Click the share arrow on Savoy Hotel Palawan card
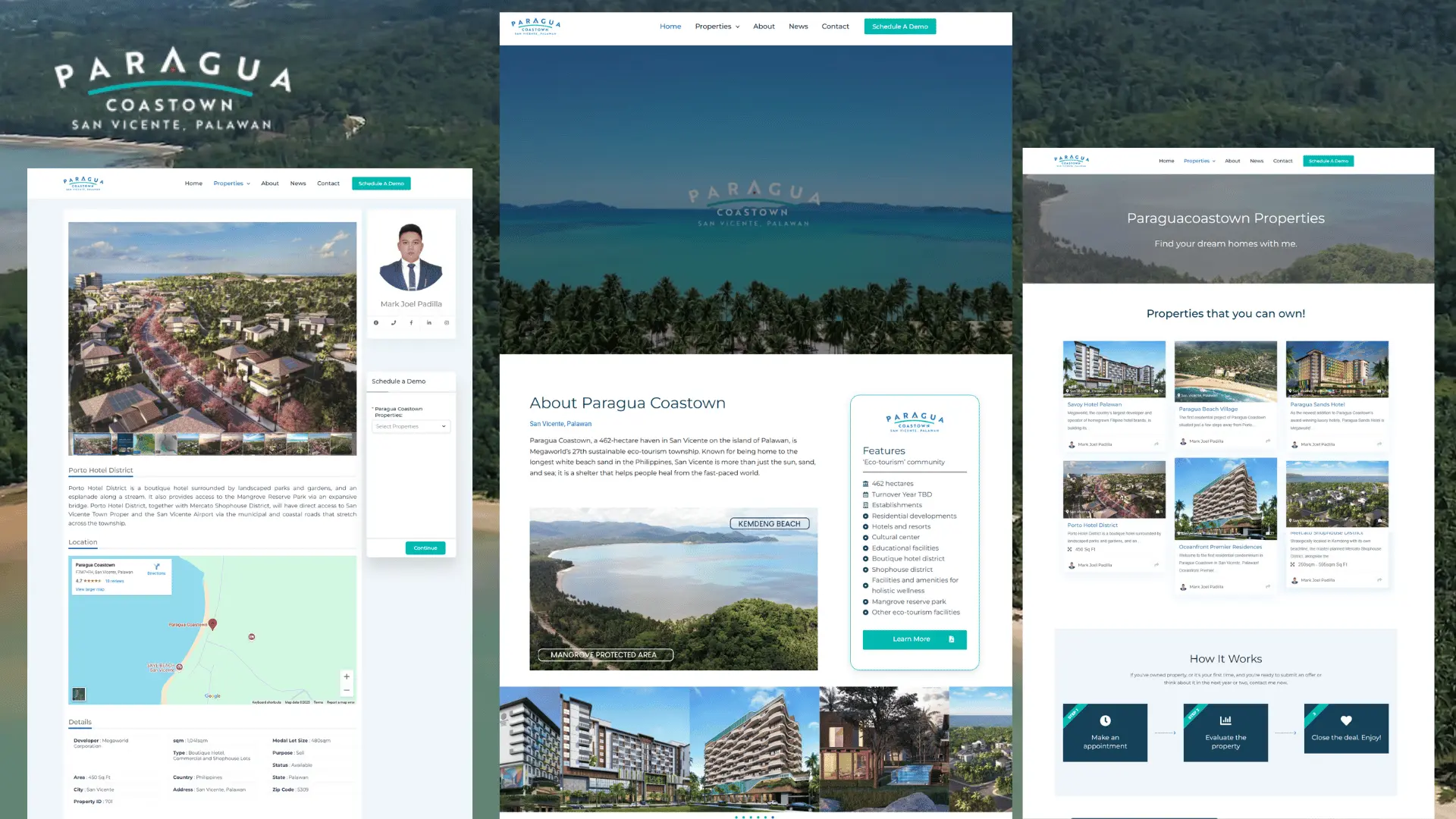The height and width of the screenshot is (819, 1456). (1156, 444)
